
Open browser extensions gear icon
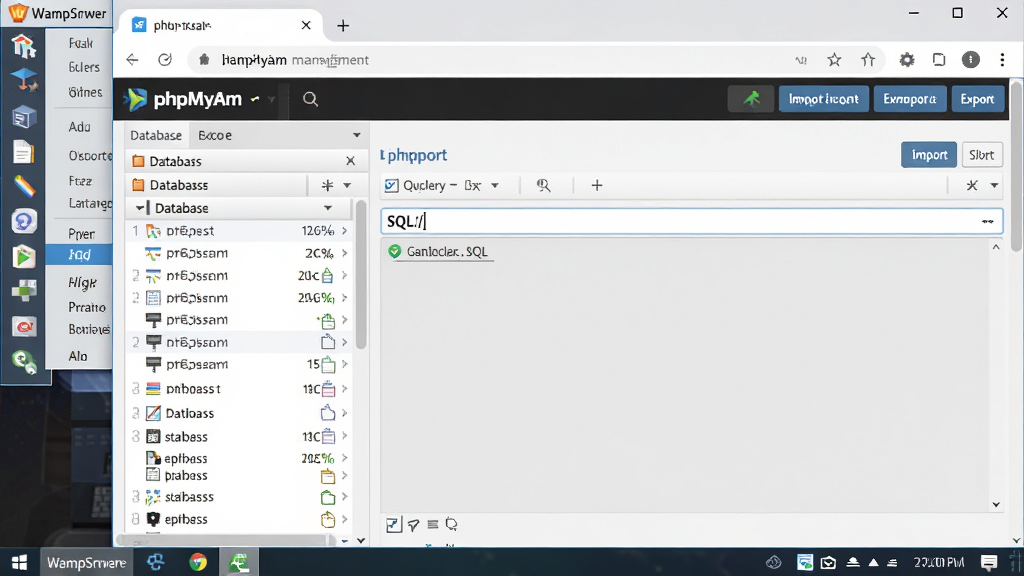pos(906,60)
